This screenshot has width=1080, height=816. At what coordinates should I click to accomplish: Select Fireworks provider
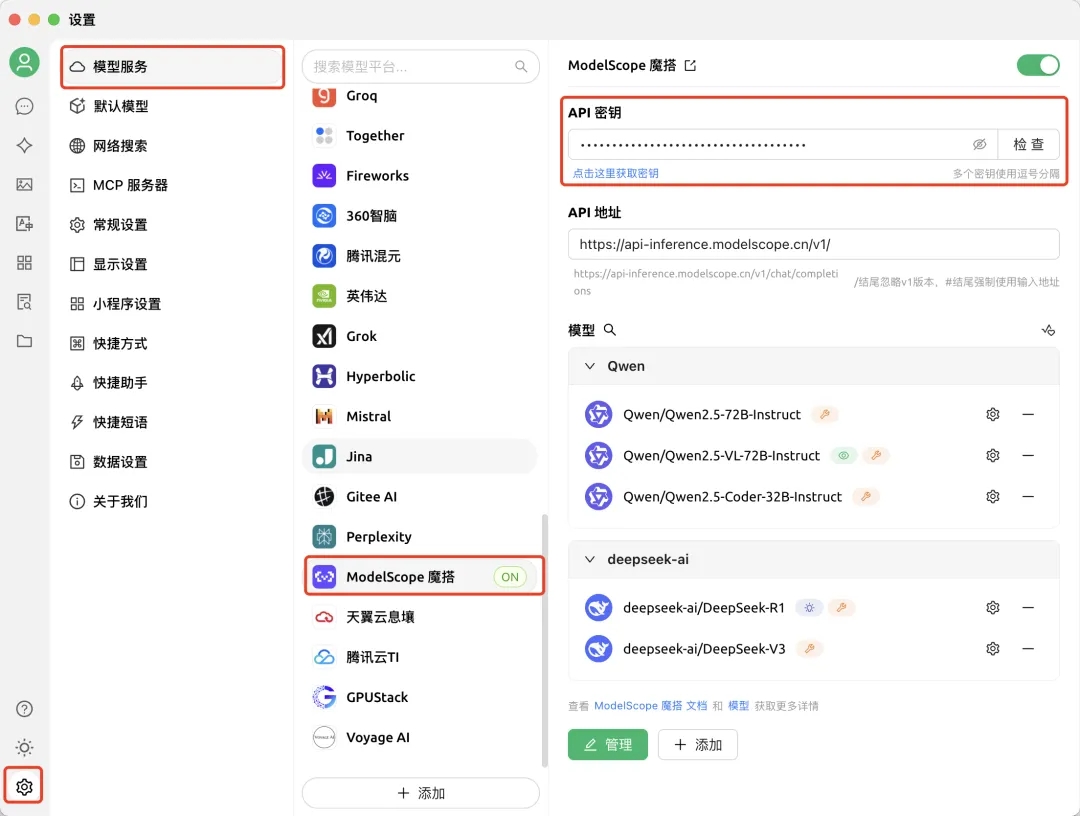[420, 176]
